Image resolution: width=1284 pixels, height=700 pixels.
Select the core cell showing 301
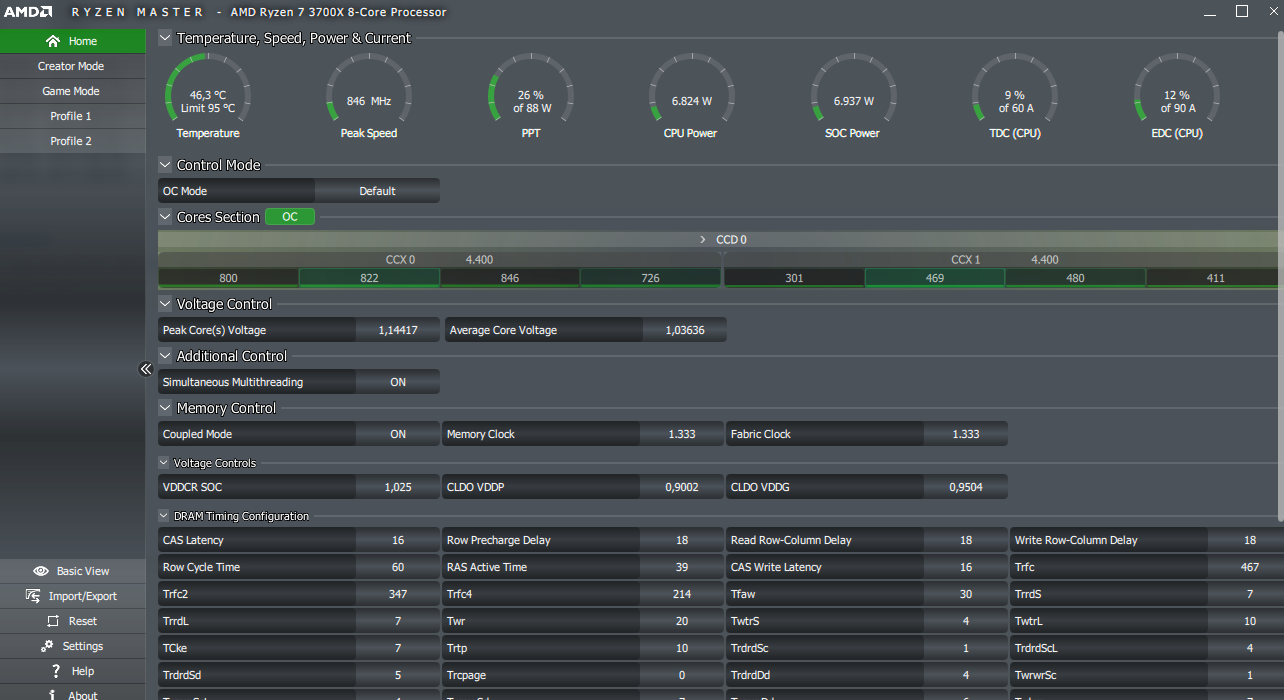coord(794,278)
